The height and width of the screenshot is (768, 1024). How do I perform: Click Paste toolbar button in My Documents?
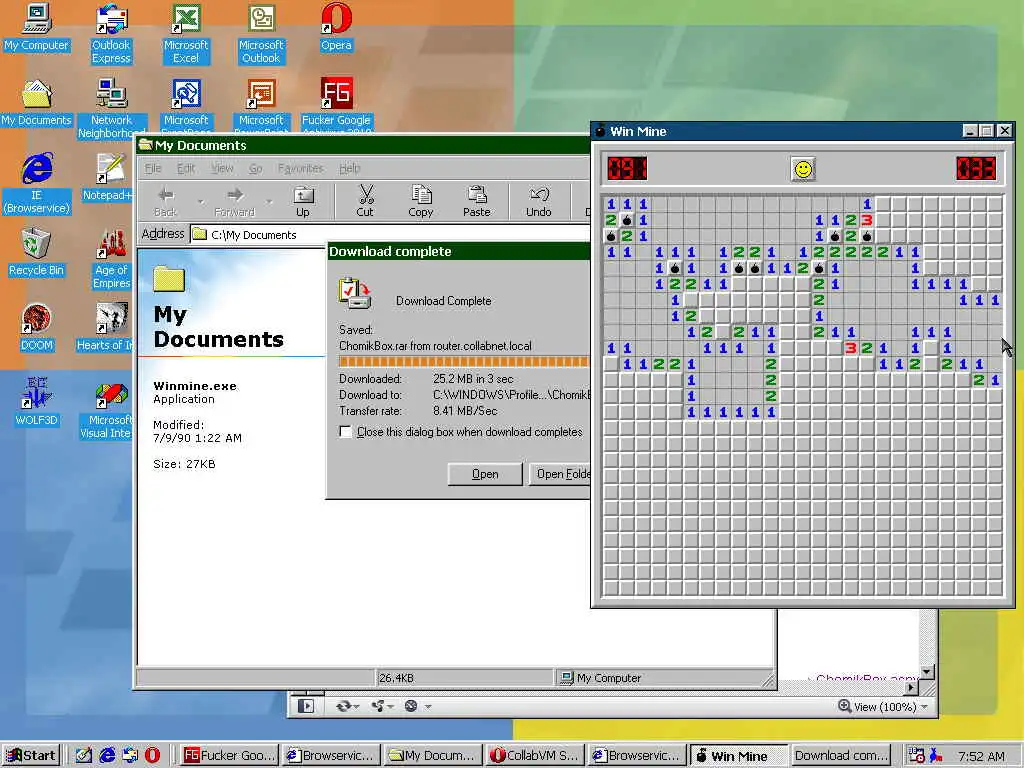click(x=477, y=201)
